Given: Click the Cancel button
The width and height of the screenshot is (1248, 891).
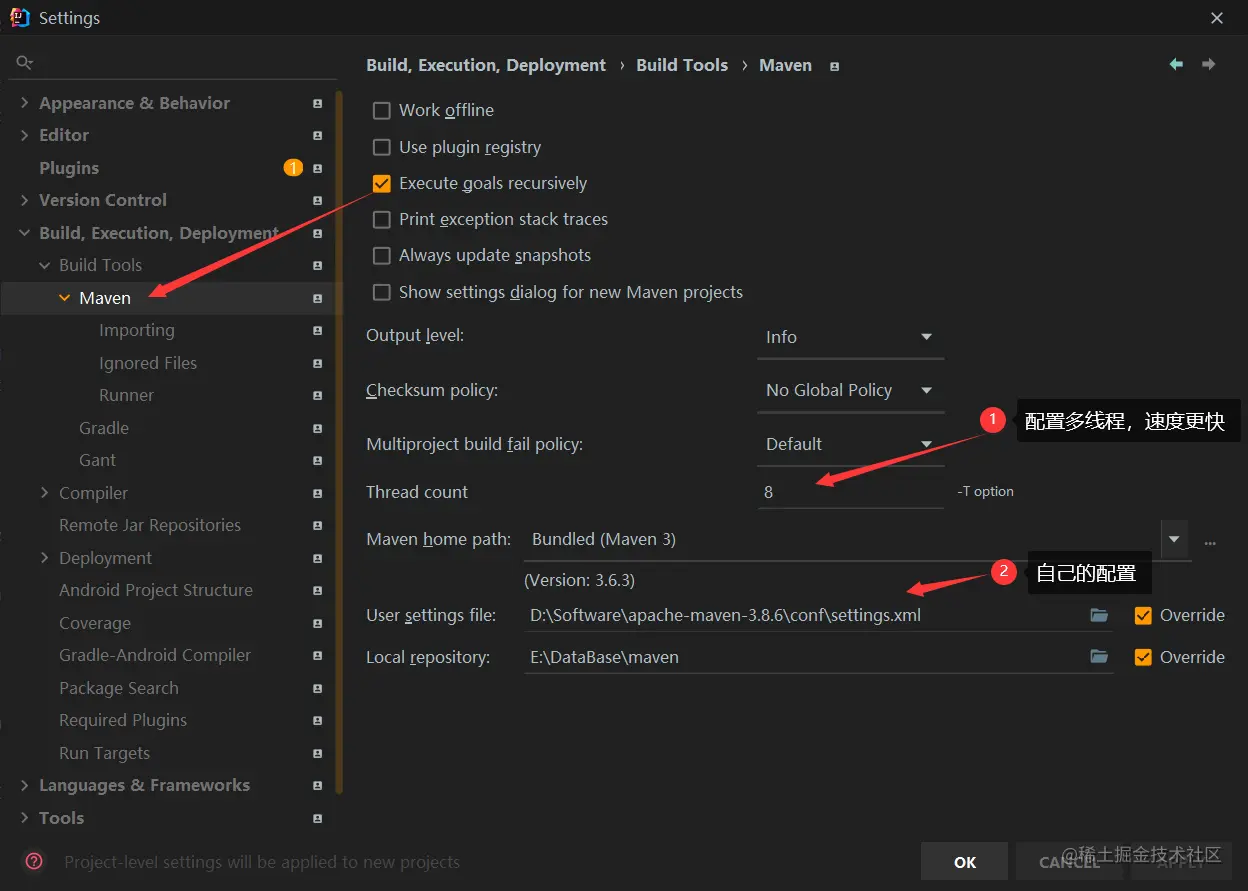Looking at the screenshot, I should point(1069,862).
